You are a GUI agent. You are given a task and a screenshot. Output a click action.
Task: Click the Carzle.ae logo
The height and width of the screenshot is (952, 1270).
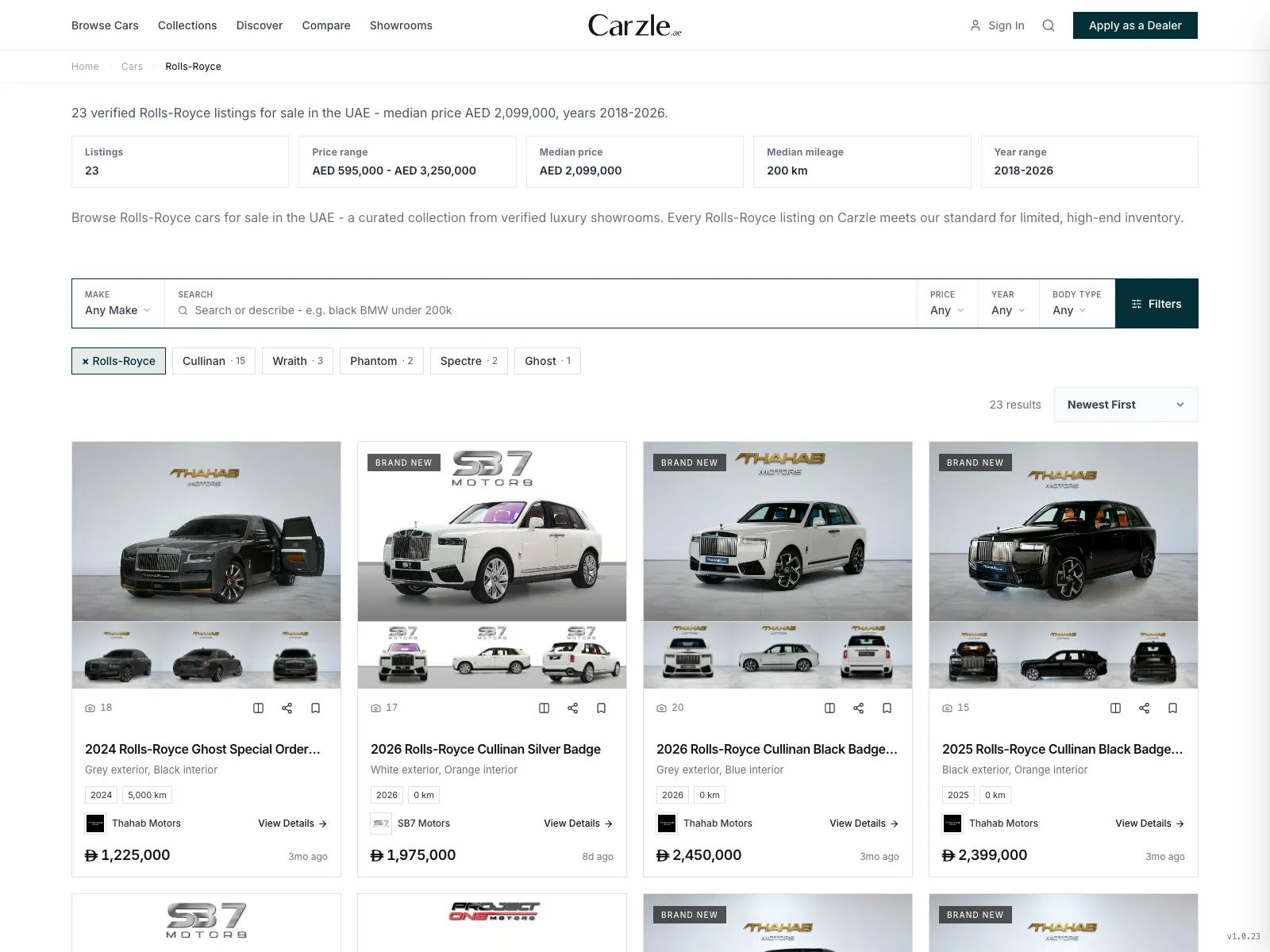(x=635, y=25)
